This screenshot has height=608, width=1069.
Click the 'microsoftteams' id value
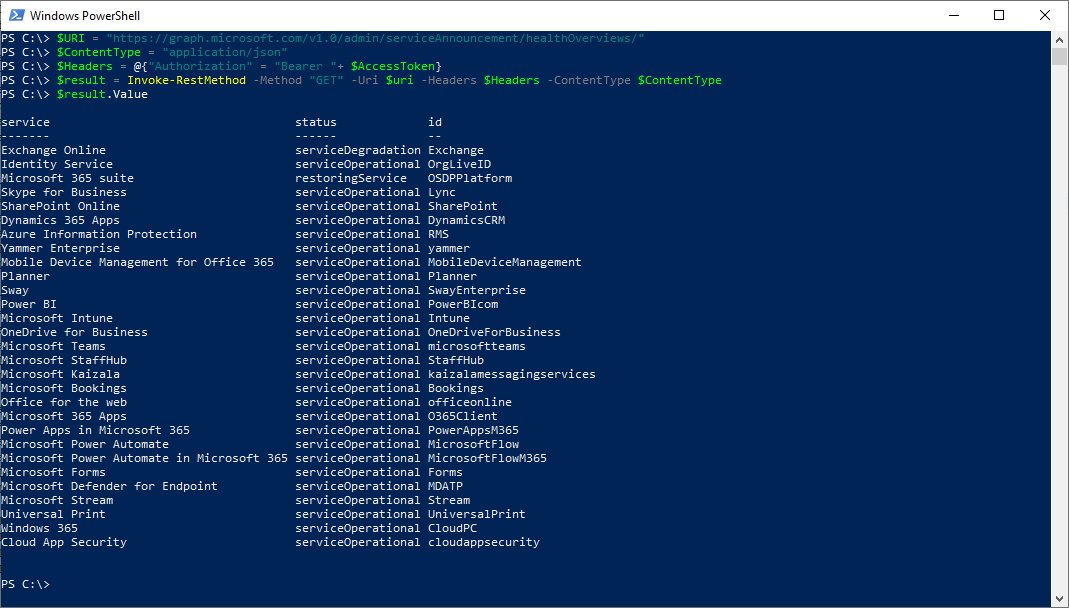coord(477,346)
